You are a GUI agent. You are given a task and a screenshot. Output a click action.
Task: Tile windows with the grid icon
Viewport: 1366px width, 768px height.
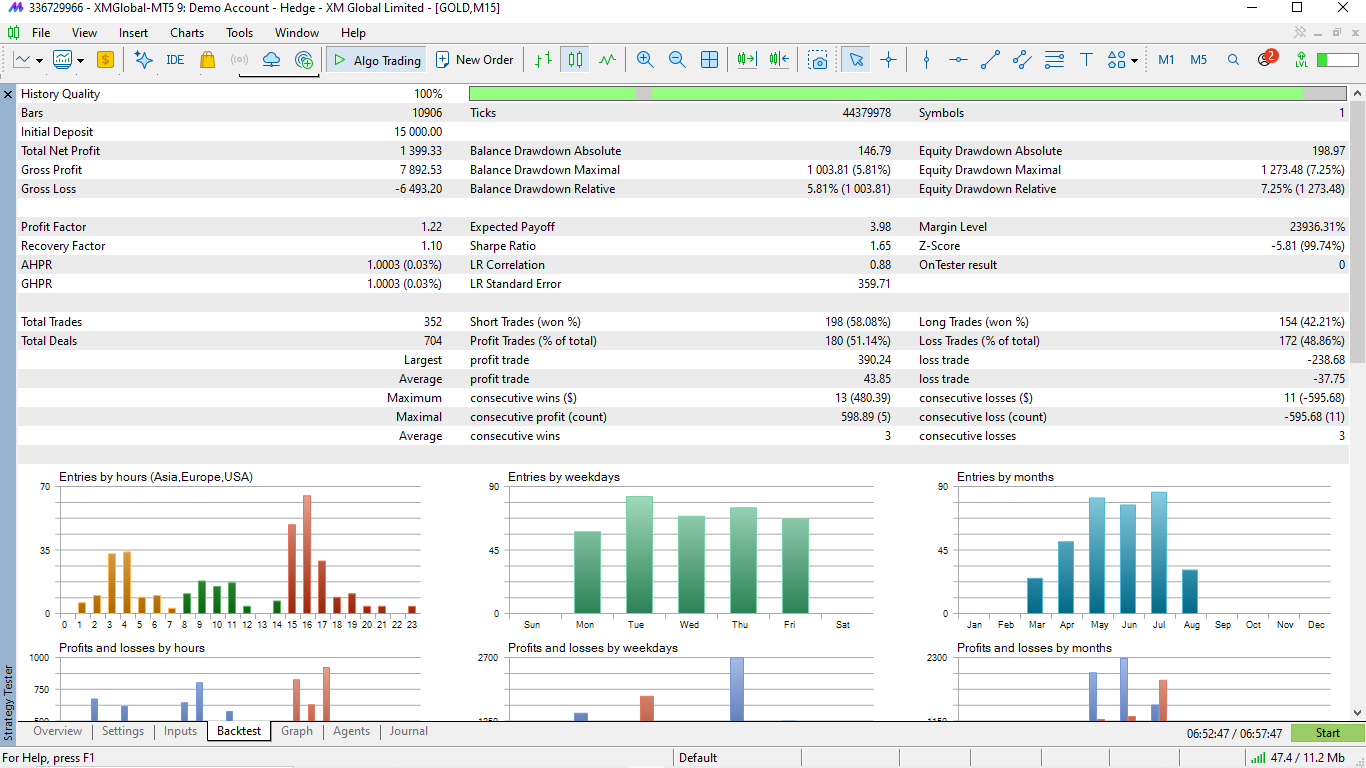coord(709,60)
